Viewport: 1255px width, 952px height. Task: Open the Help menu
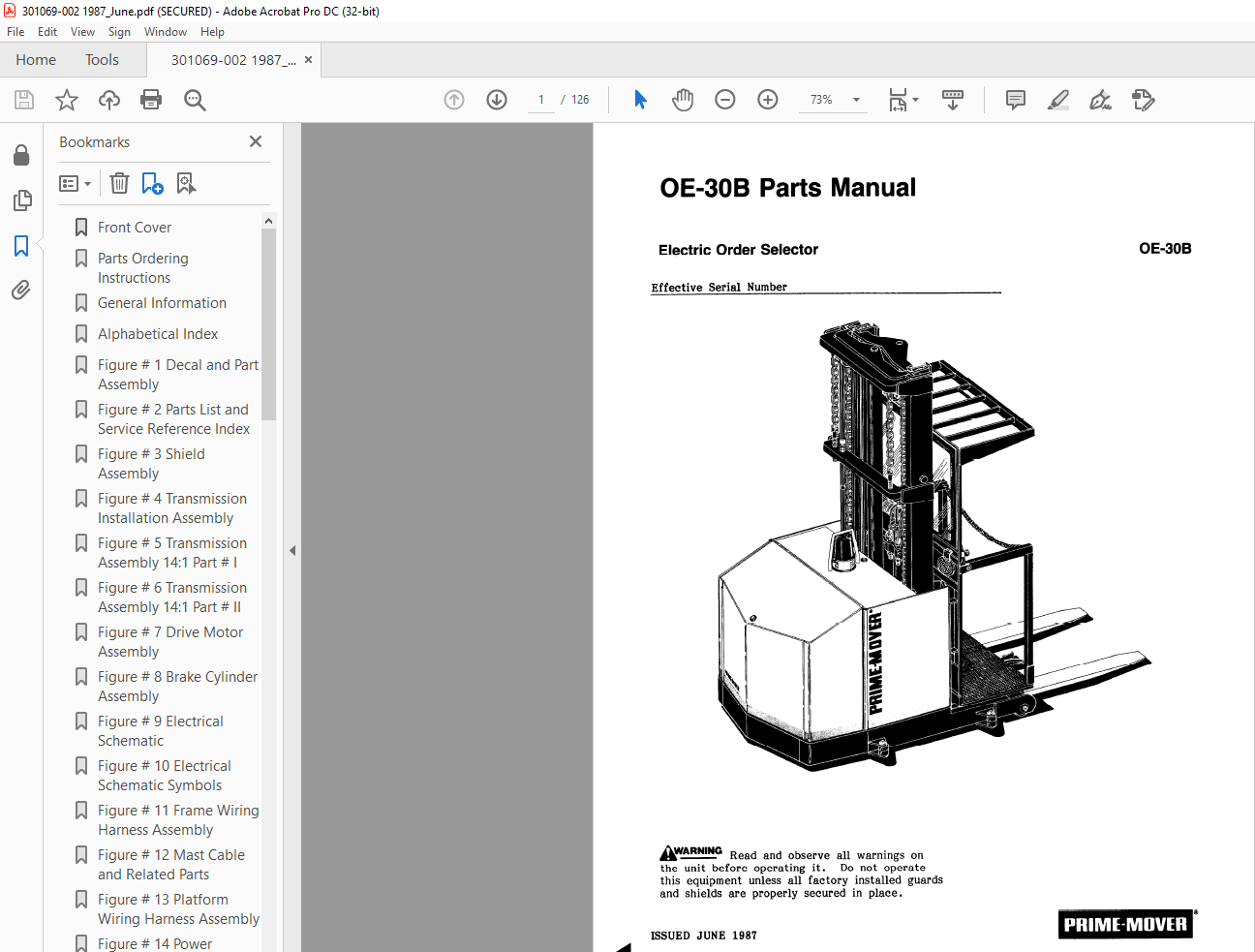click(x=212, y=32)
